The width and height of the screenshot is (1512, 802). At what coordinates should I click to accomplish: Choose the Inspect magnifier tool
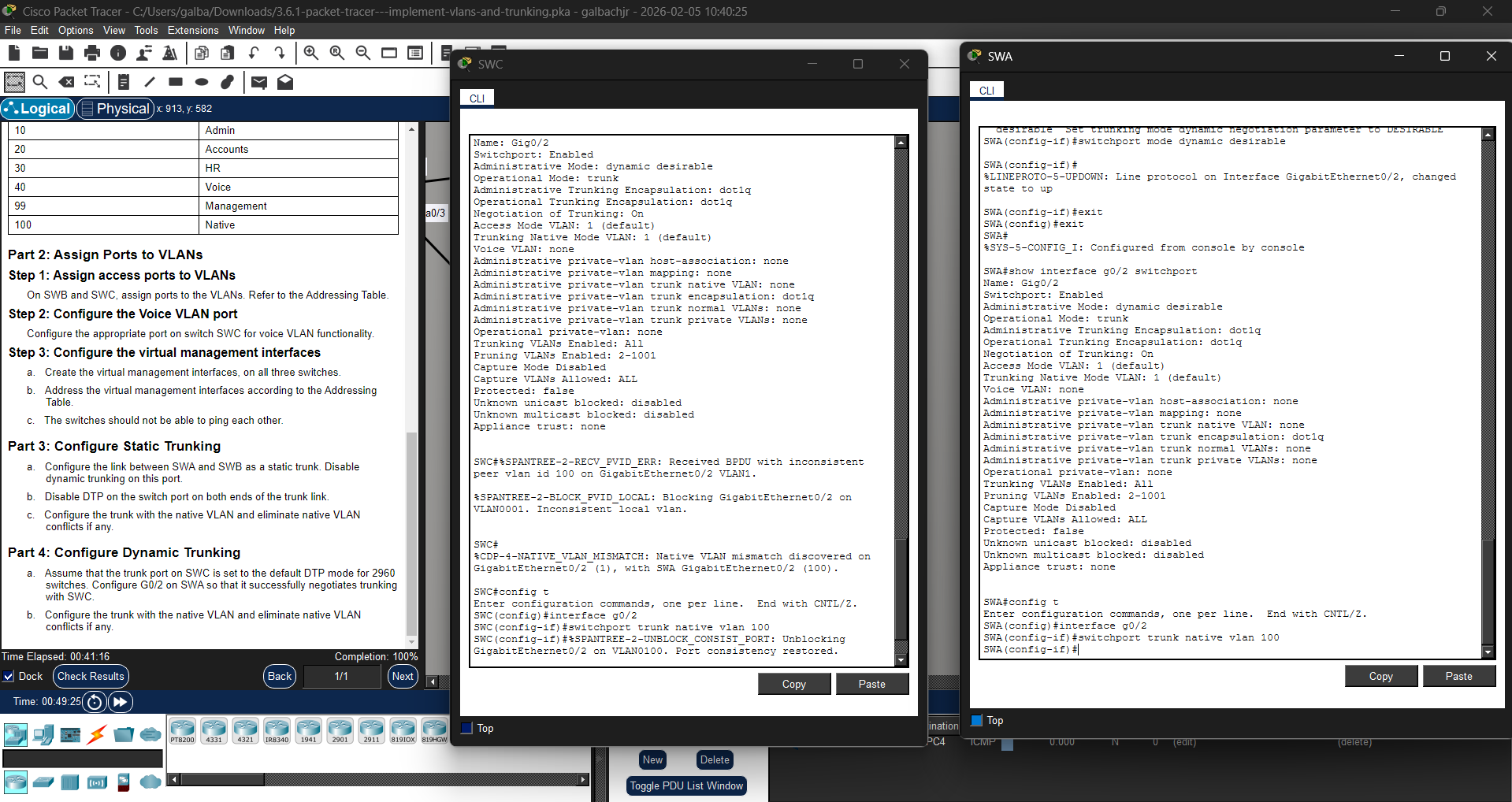click(40, 82)
